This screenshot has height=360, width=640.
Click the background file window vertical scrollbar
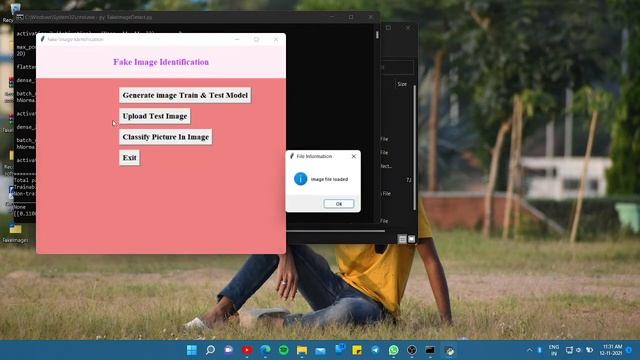click(x=414, y=147)
